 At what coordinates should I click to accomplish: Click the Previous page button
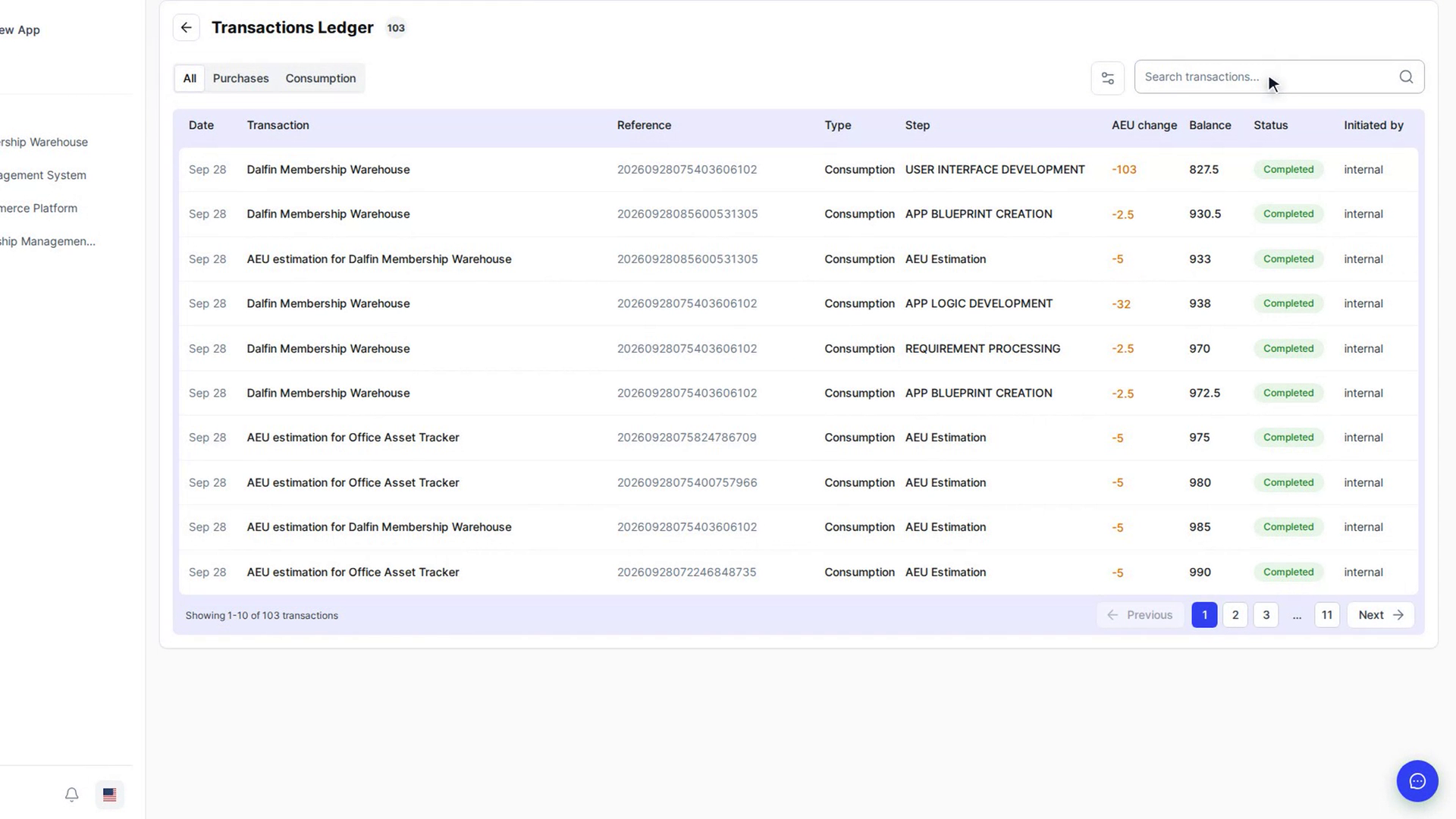coord(1140,615)
